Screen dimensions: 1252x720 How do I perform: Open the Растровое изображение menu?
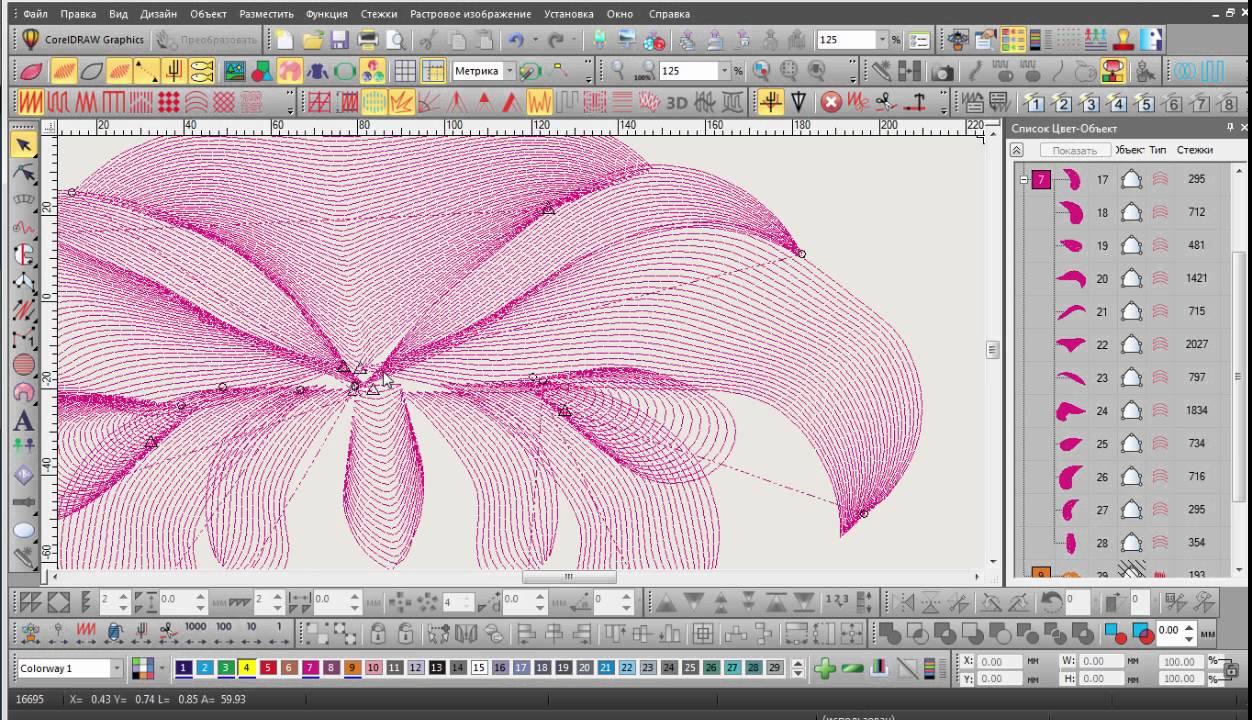469,14
